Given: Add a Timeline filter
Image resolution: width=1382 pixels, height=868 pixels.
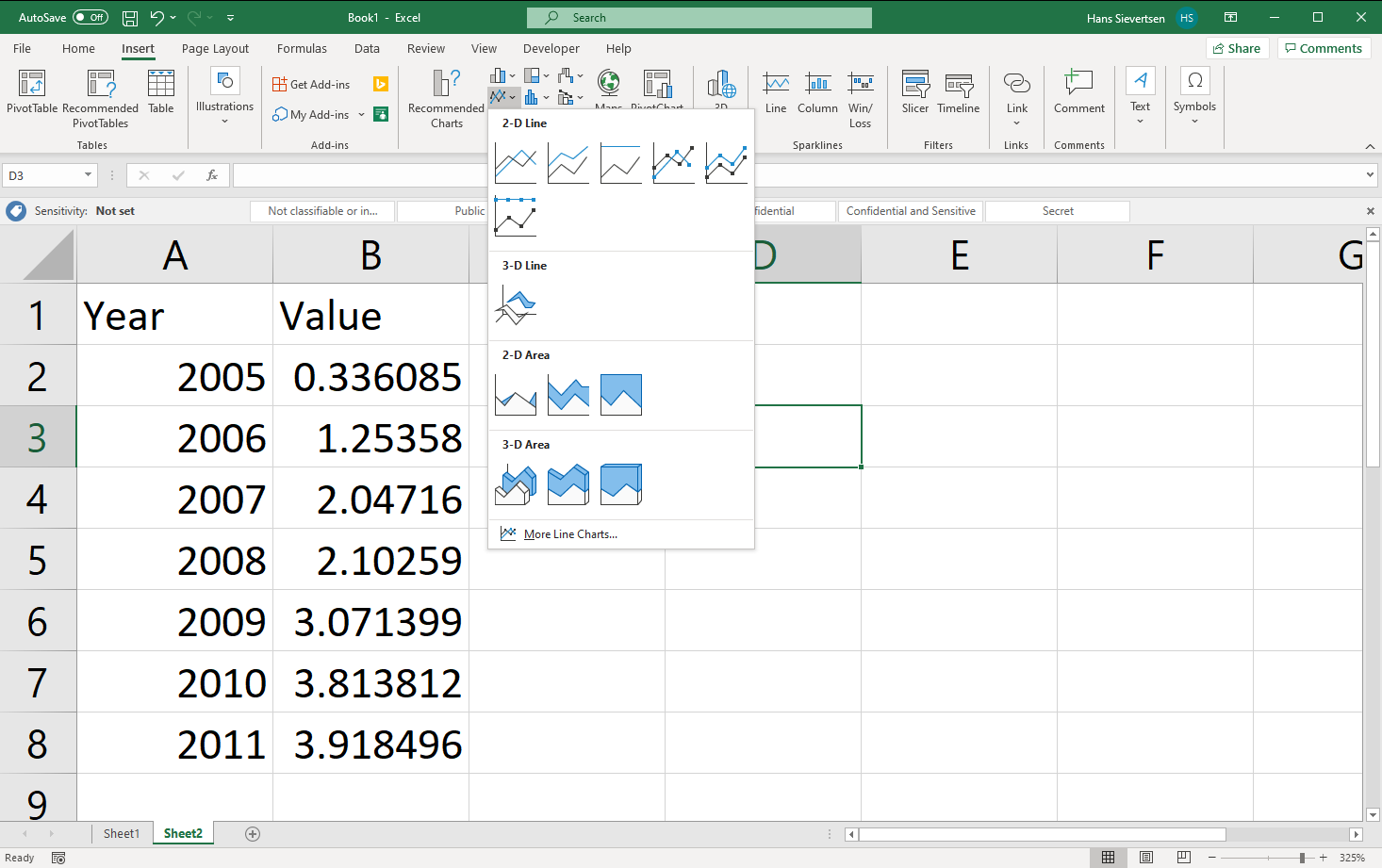Looking at the screenshot, I should pos(959,92).
